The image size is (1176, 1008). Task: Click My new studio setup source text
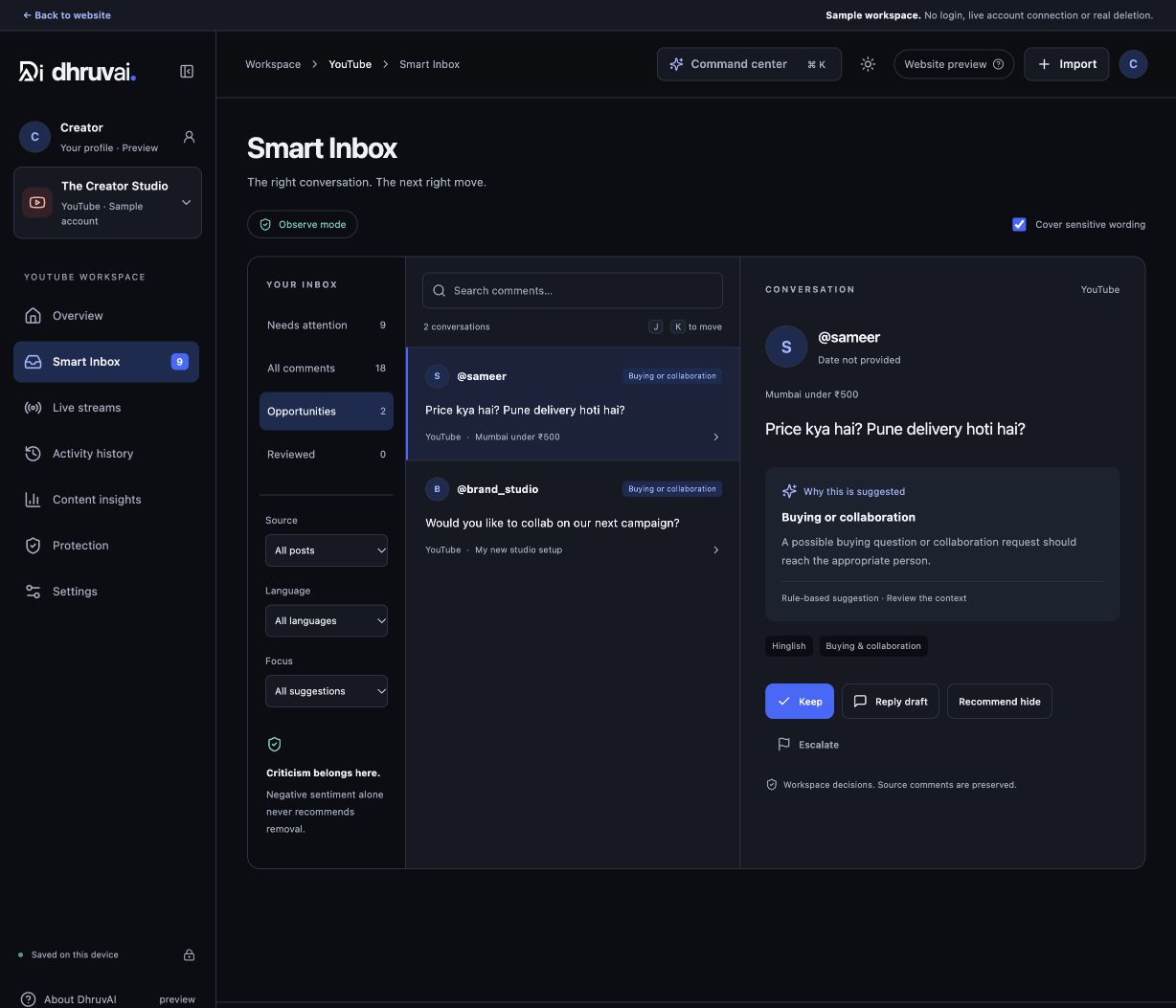(x=518, y=550)
